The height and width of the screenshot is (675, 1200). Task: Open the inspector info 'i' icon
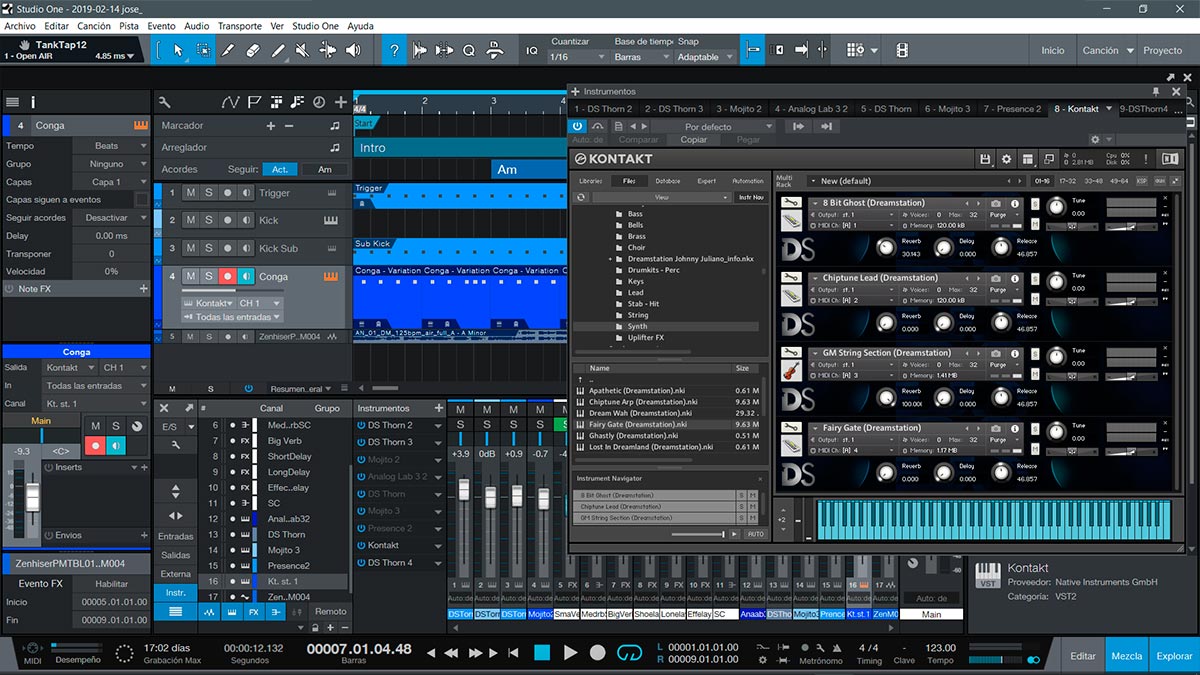click(33, 102)
